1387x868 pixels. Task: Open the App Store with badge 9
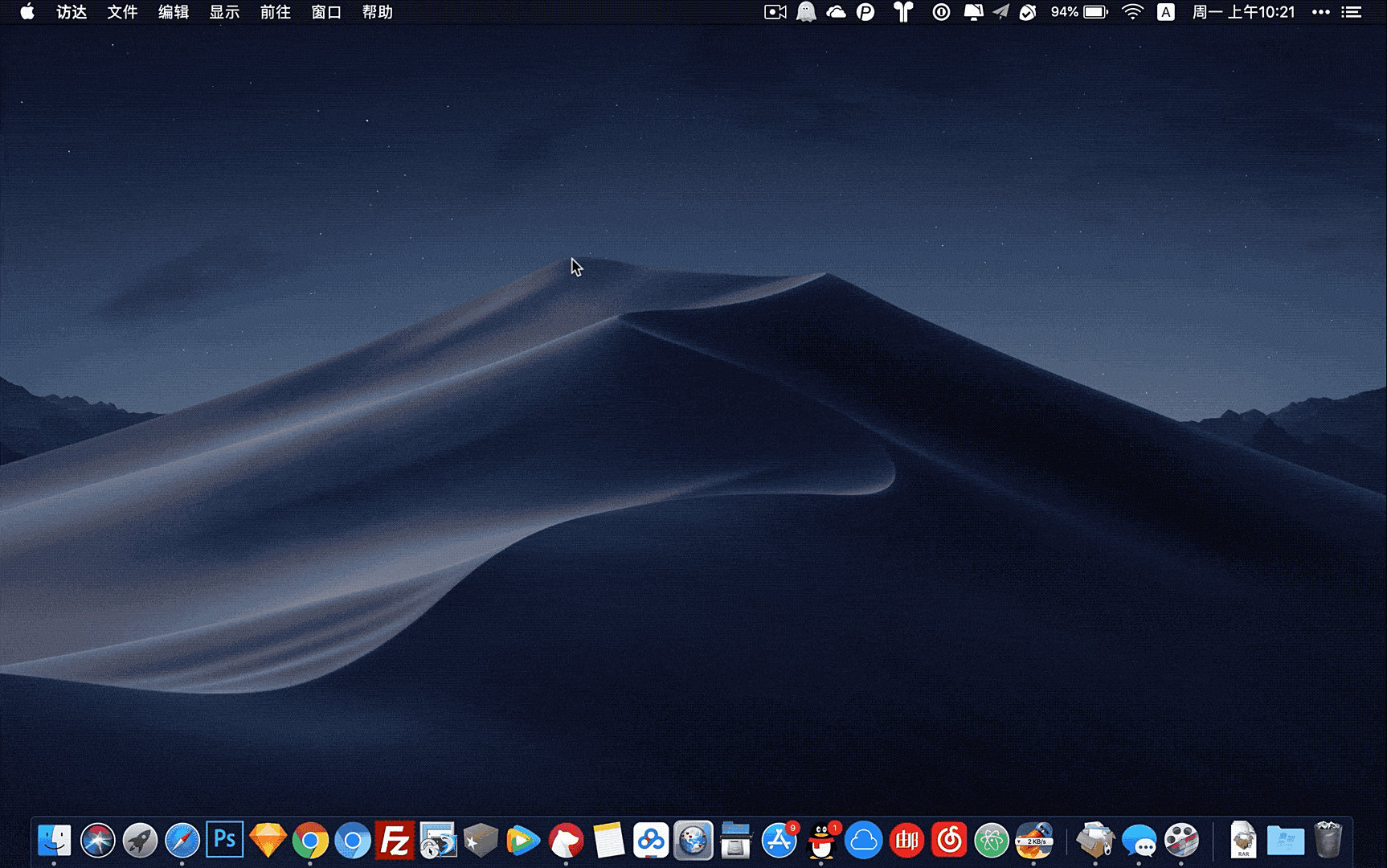779,841
